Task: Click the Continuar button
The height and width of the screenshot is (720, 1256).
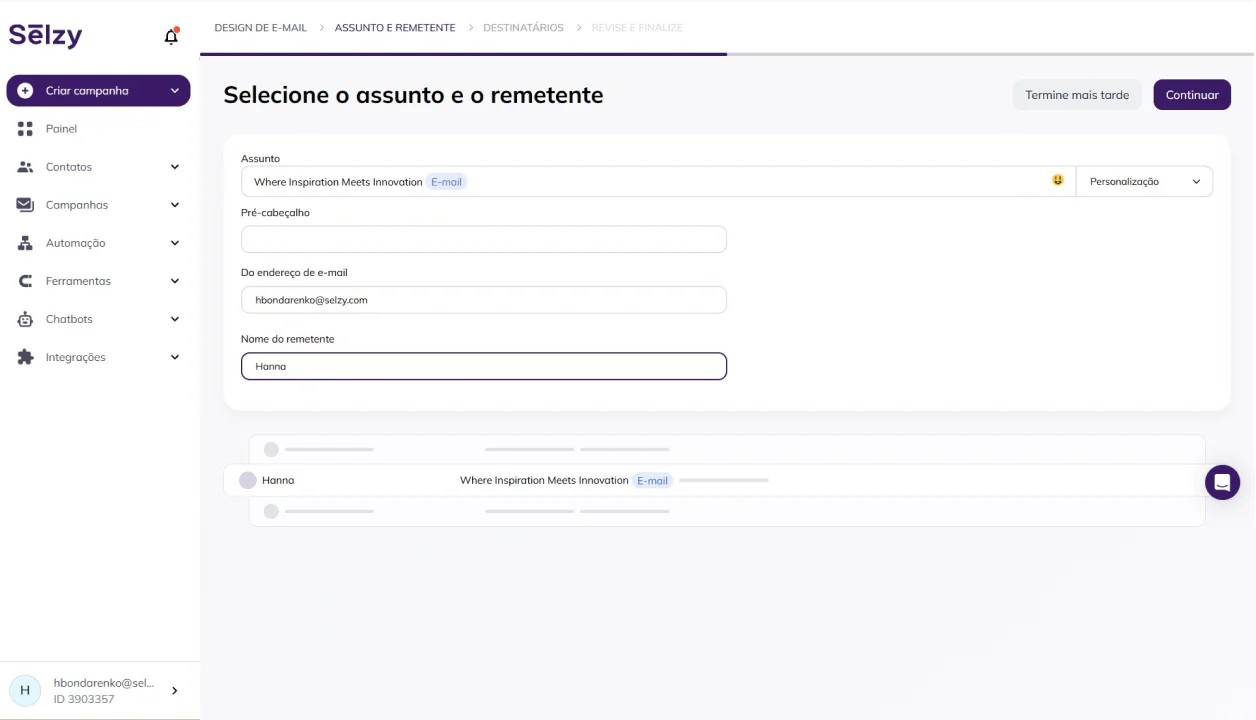Action: click(1191, 94)
